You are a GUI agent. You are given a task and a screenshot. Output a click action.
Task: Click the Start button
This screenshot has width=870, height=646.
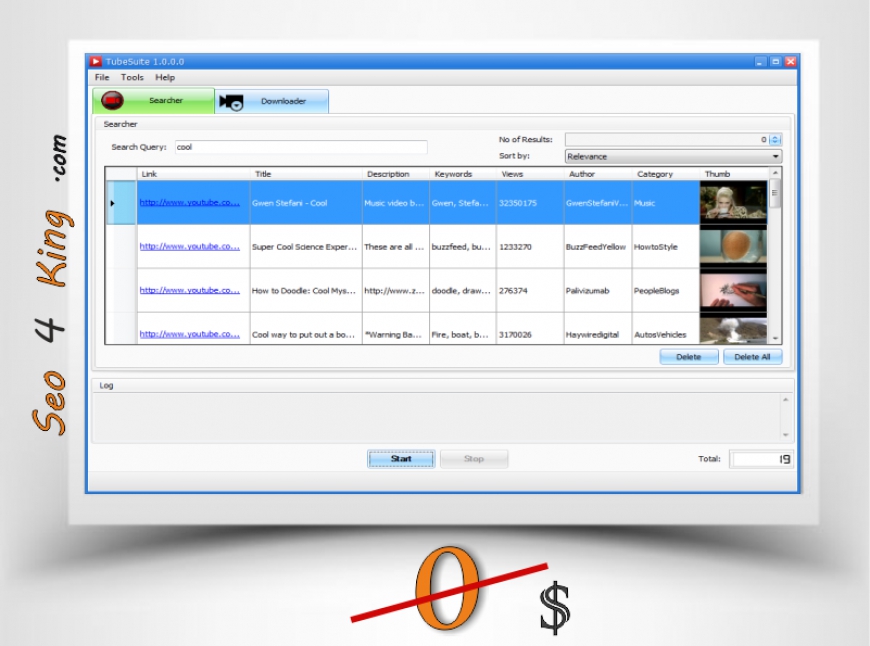tap(401, 459)
